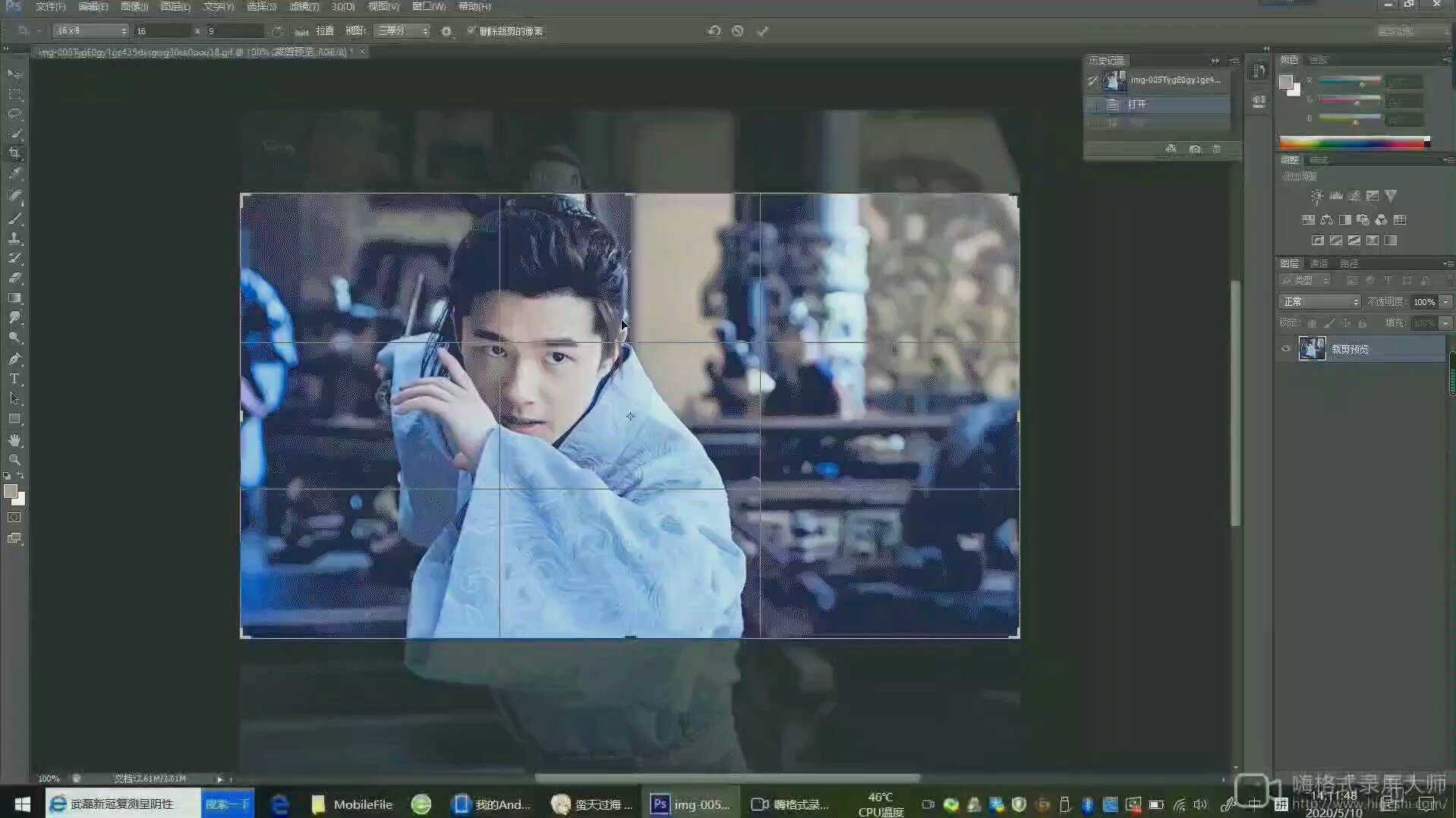Viewport: 1456px width, 818px height.
Task: Open the 图像(I) menu
Action: coord(134,7)
